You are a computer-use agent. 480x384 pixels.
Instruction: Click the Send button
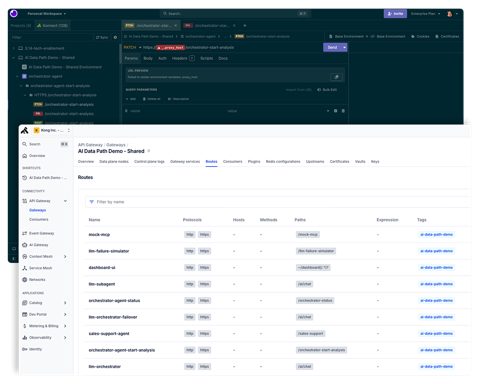[x=332, y=47]
